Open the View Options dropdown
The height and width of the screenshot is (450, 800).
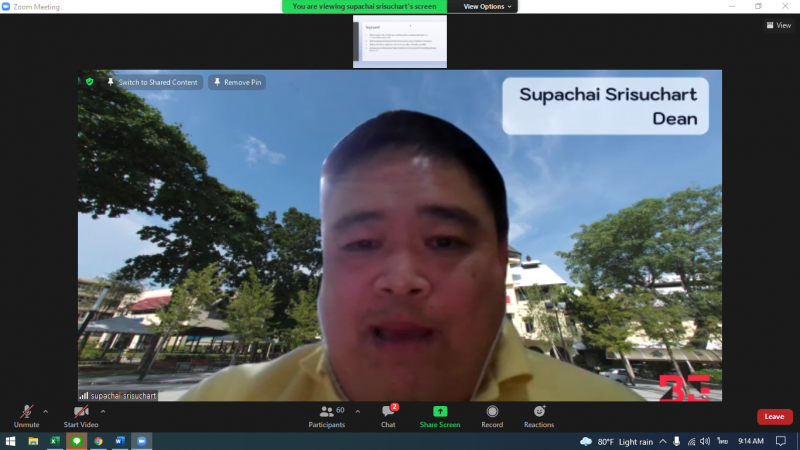(487, 7)
